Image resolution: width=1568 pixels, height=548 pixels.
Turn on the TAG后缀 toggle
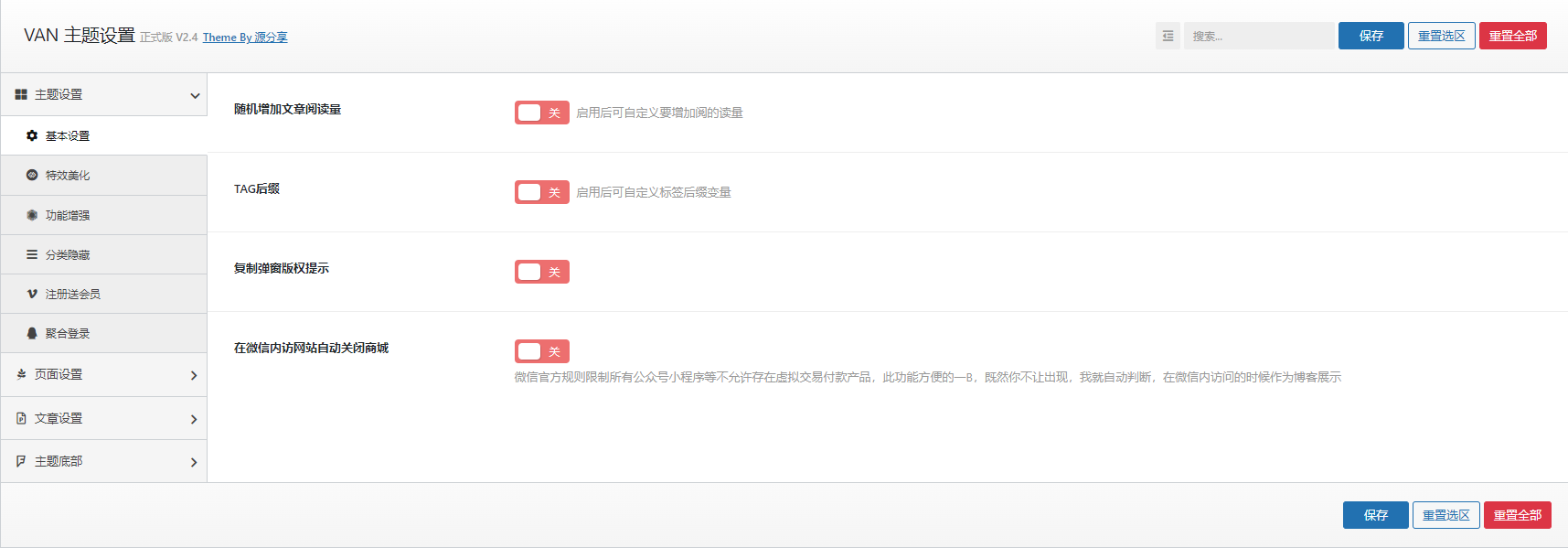coord(541,192)
